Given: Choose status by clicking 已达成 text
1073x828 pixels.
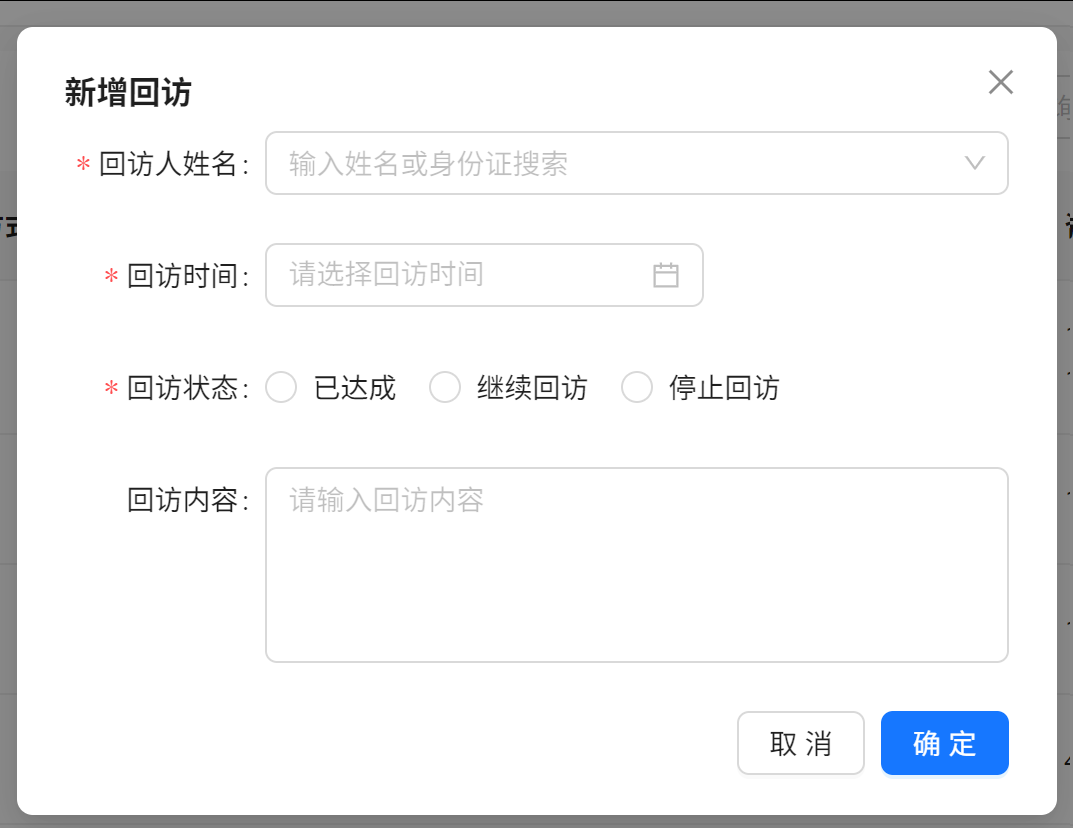Looking at the screenshot, I should [355, 388].
